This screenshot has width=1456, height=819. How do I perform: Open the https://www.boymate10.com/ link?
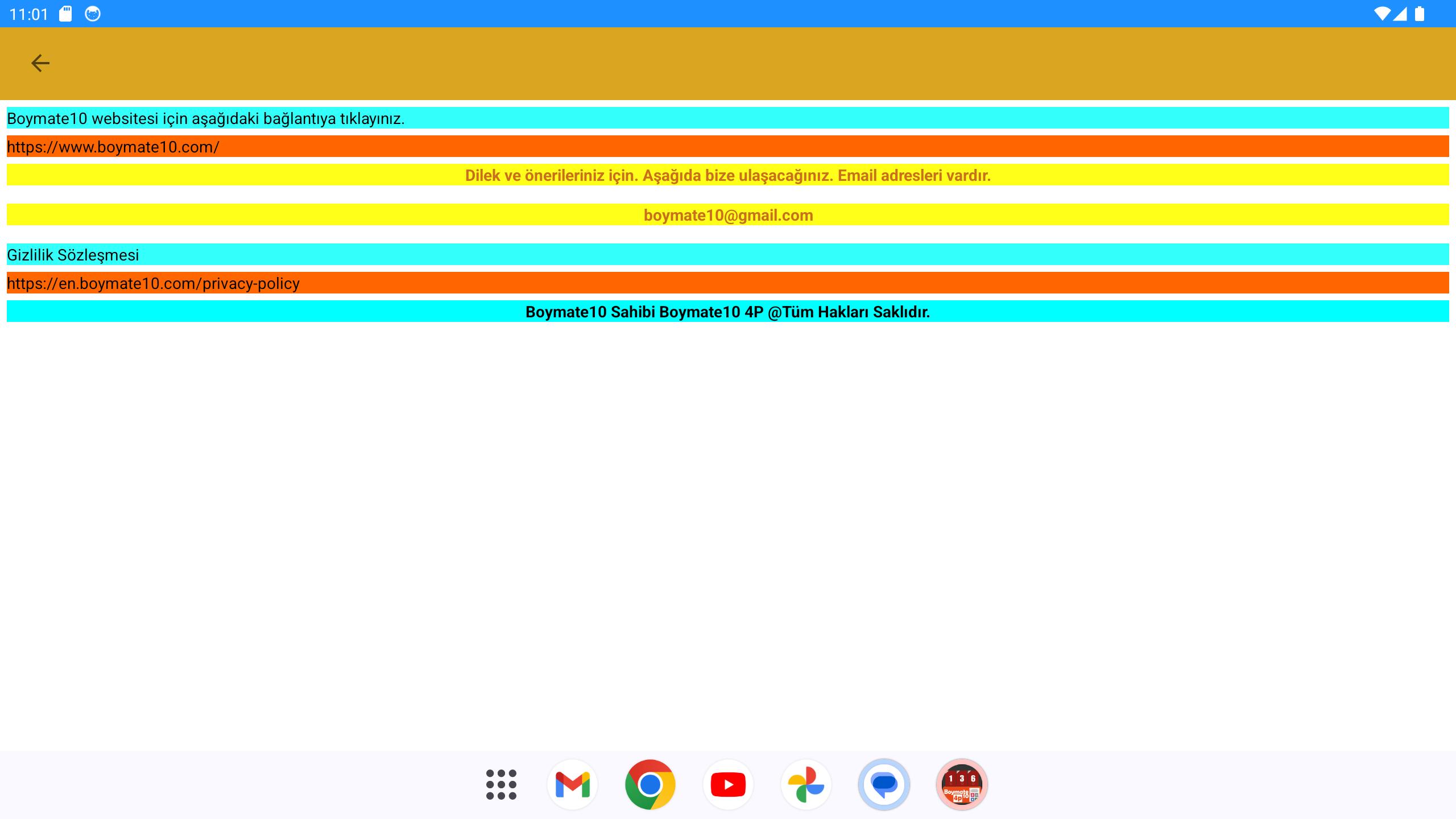click(x=728, y=146)
